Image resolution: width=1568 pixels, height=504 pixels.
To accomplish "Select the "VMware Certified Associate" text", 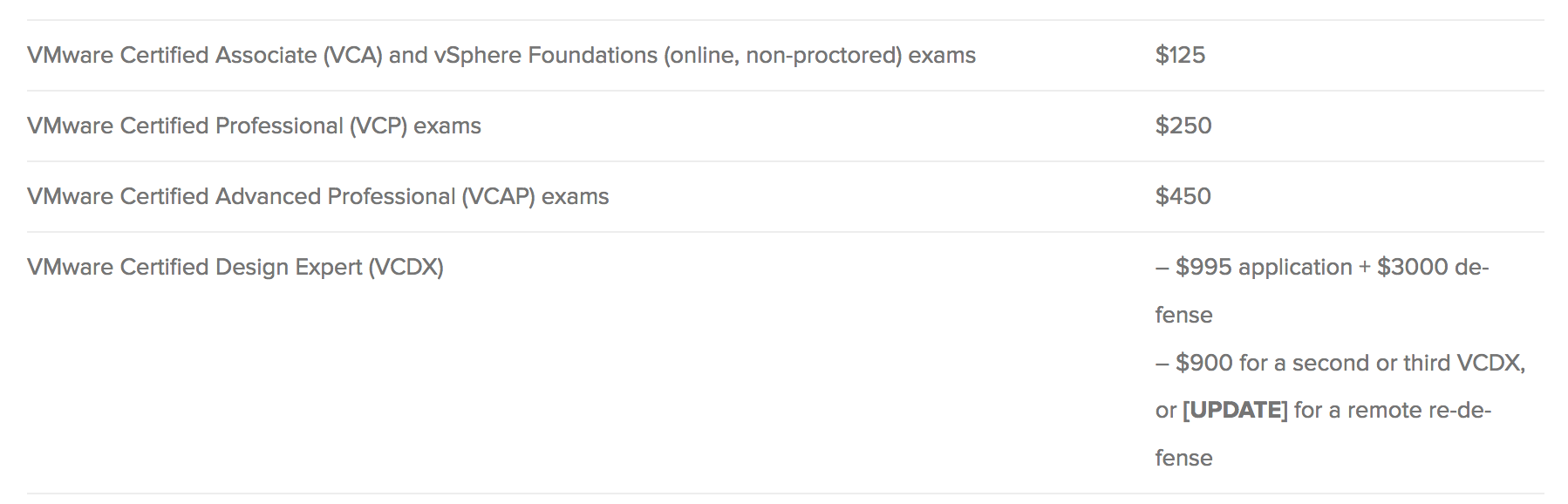I will pos(172,55).
